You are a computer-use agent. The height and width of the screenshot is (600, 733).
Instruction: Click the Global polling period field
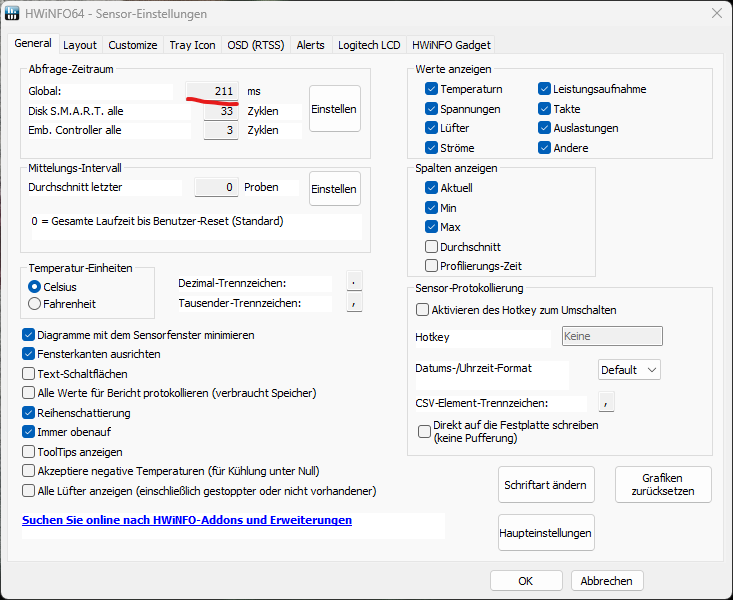pyautogui.click(x=212, y=91)
